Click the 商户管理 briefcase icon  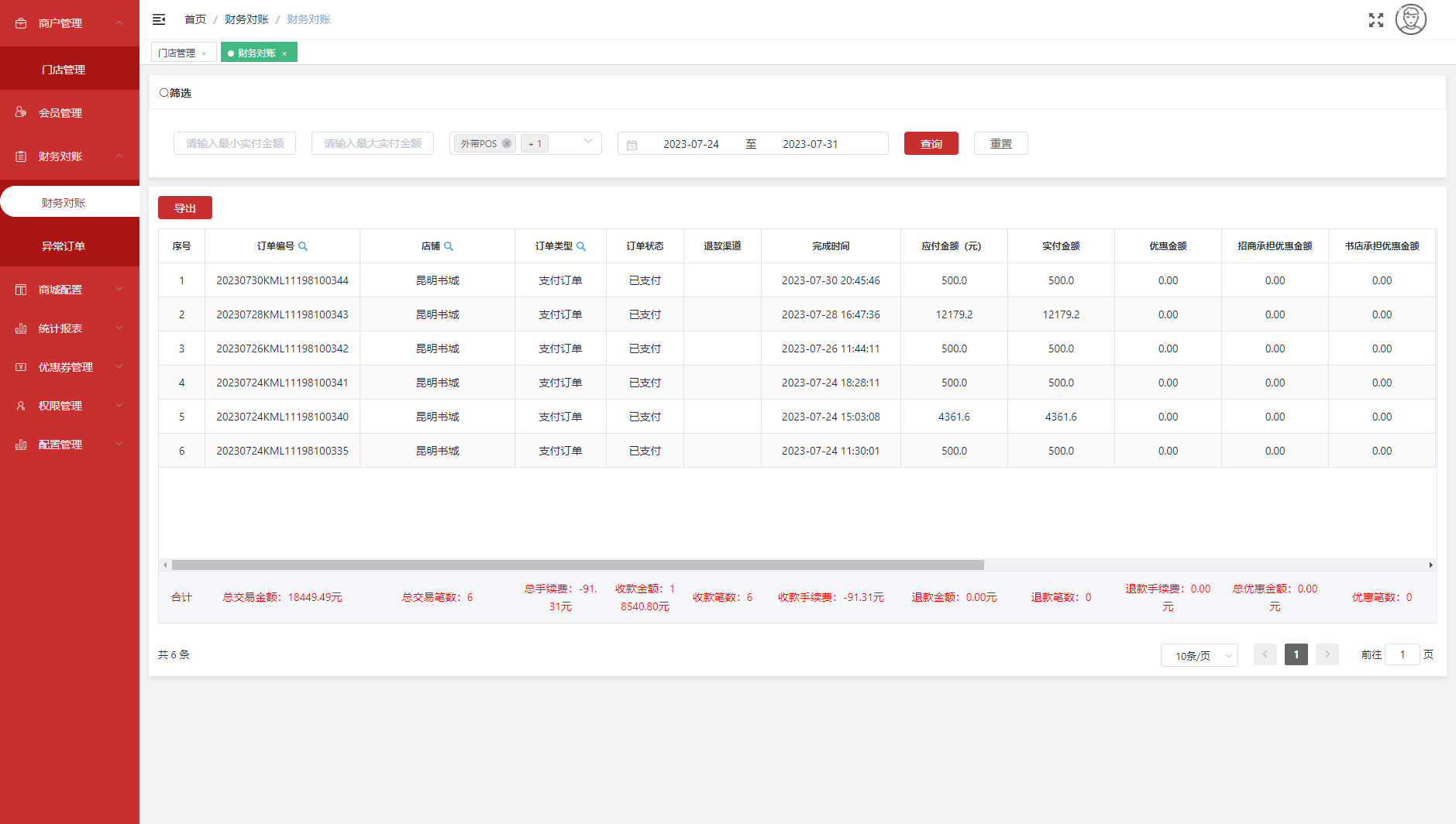[21, 23]
